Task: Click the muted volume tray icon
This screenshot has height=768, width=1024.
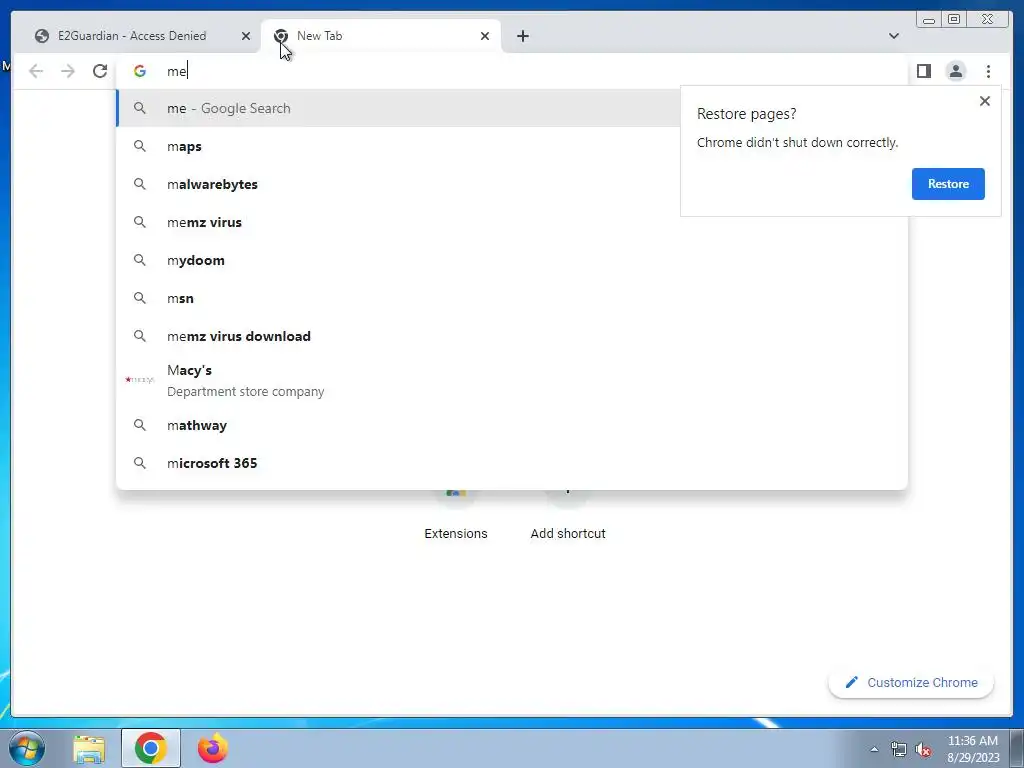Action: [x=923, y=750]
